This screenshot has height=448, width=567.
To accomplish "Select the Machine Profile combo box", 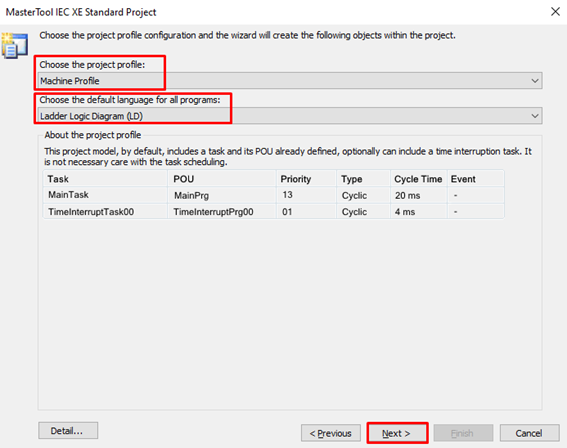I will coord(290,81).
